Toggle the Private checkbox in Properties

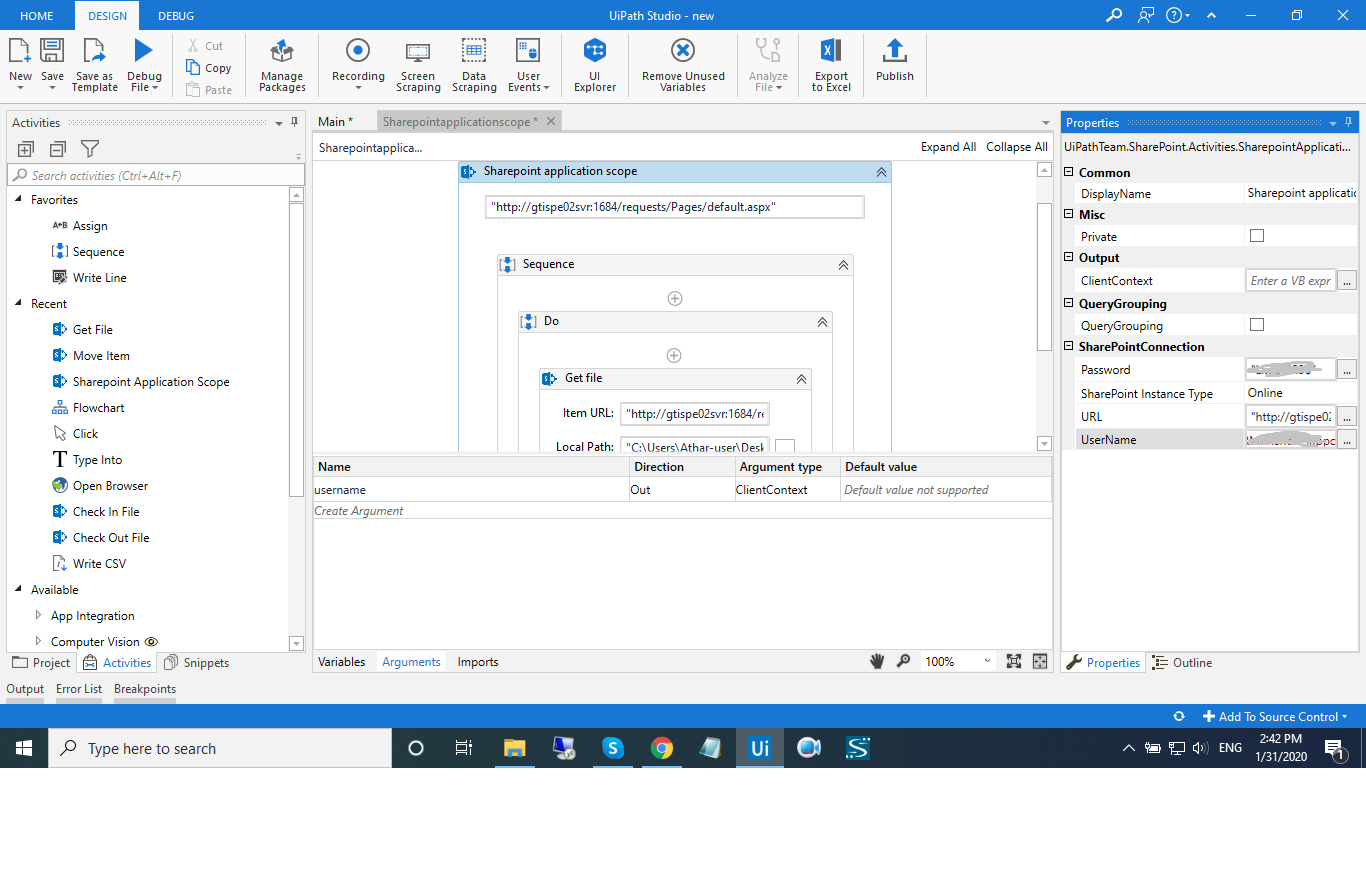click(1257, 236)
